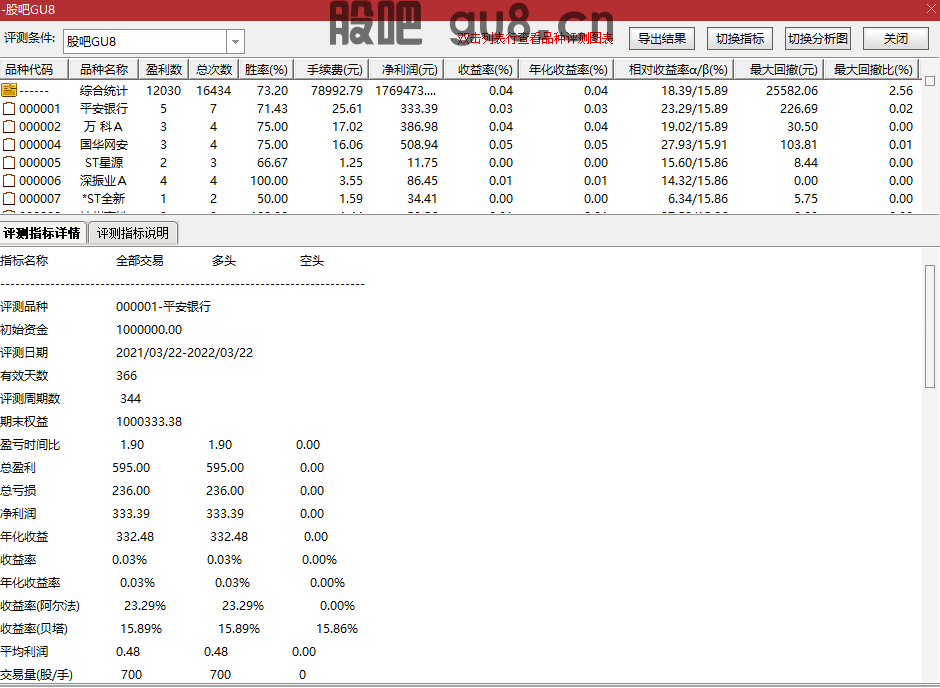Image resolution: width=940 pixels, height=688 pixels.
Task: Click the 100.00 win rate cell
Action: (x=269, y=180)
